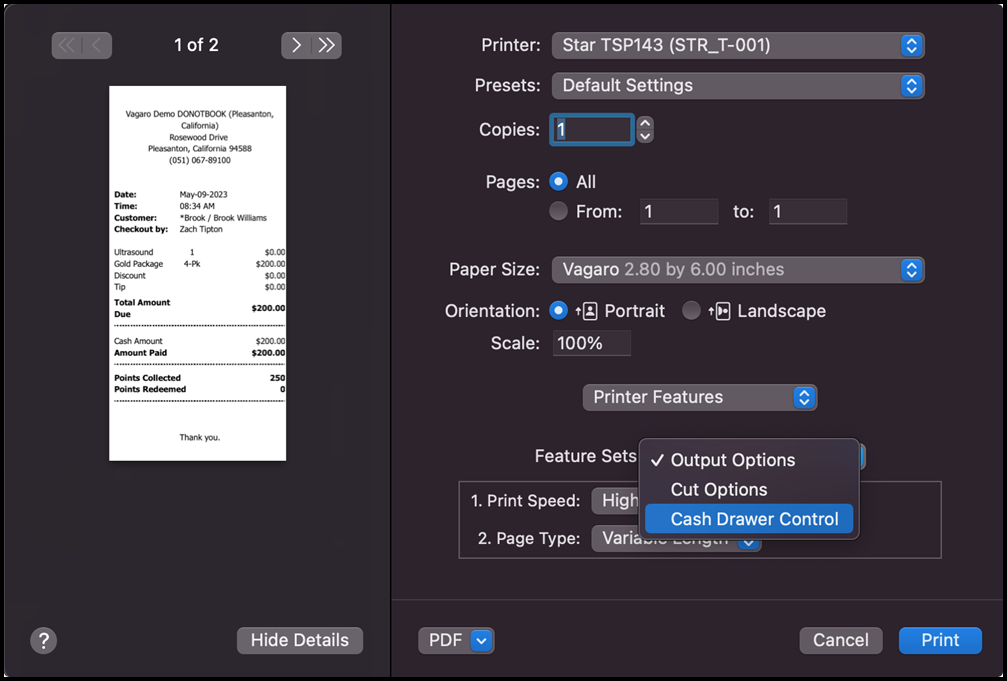Click the Cancel button
The height and width of the screenshot is (681, 1007).
click(x=841, y=641)
